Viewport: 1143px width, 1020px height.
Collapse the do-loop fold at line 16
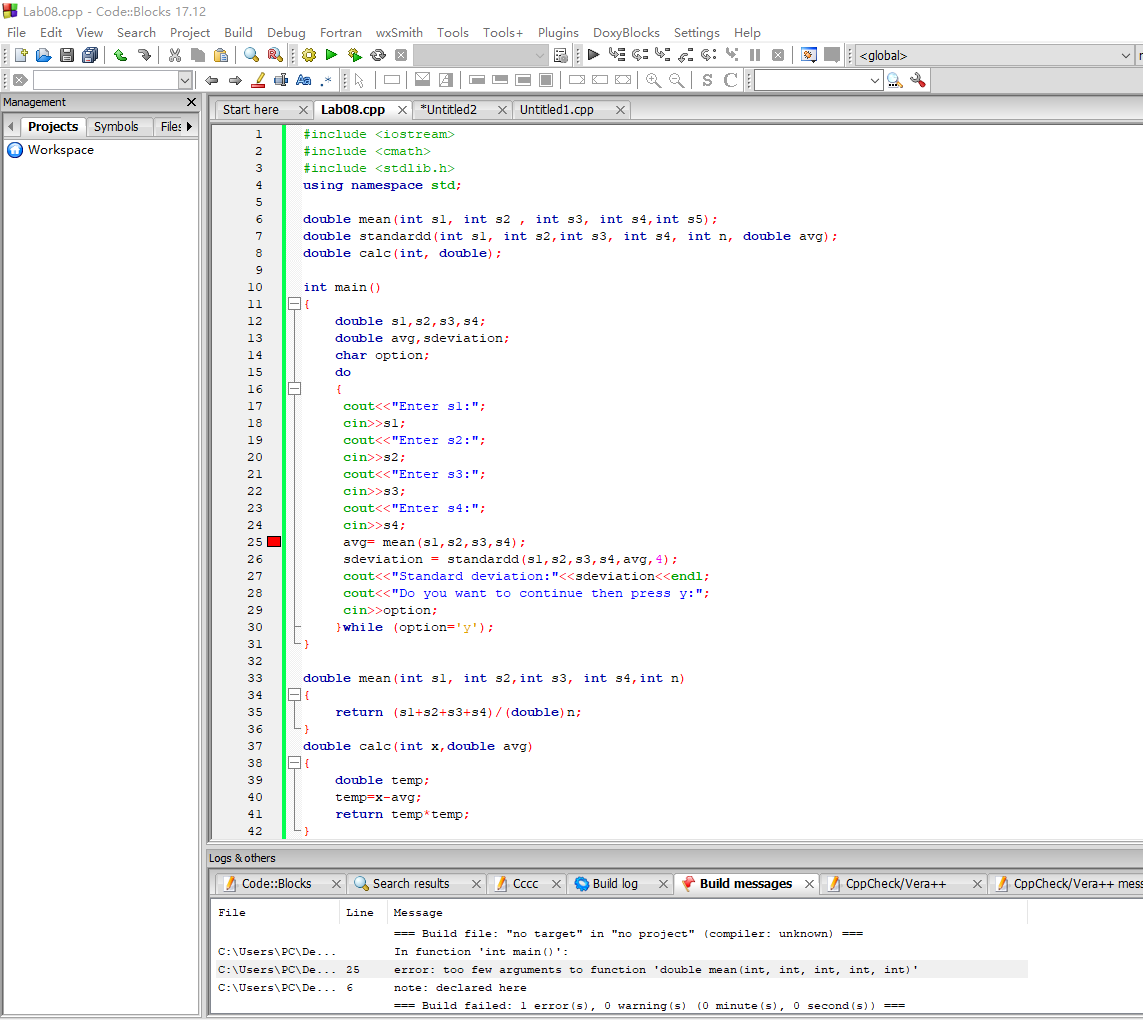(x=294, y=389)
